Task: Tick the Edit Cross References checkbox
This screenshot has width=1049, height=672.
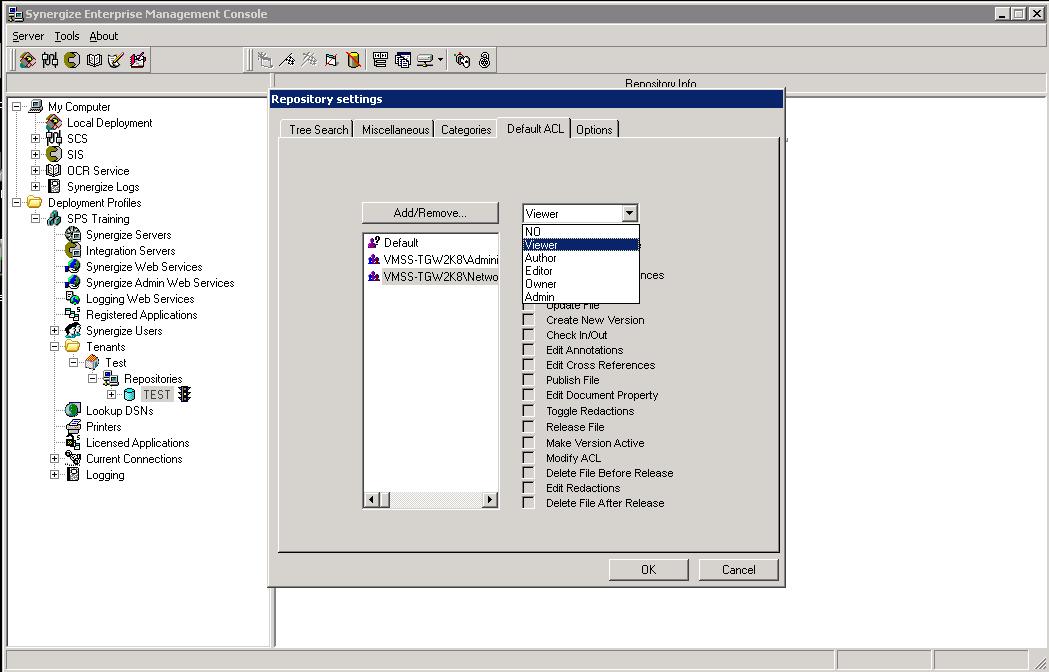Action: point(529,365)
